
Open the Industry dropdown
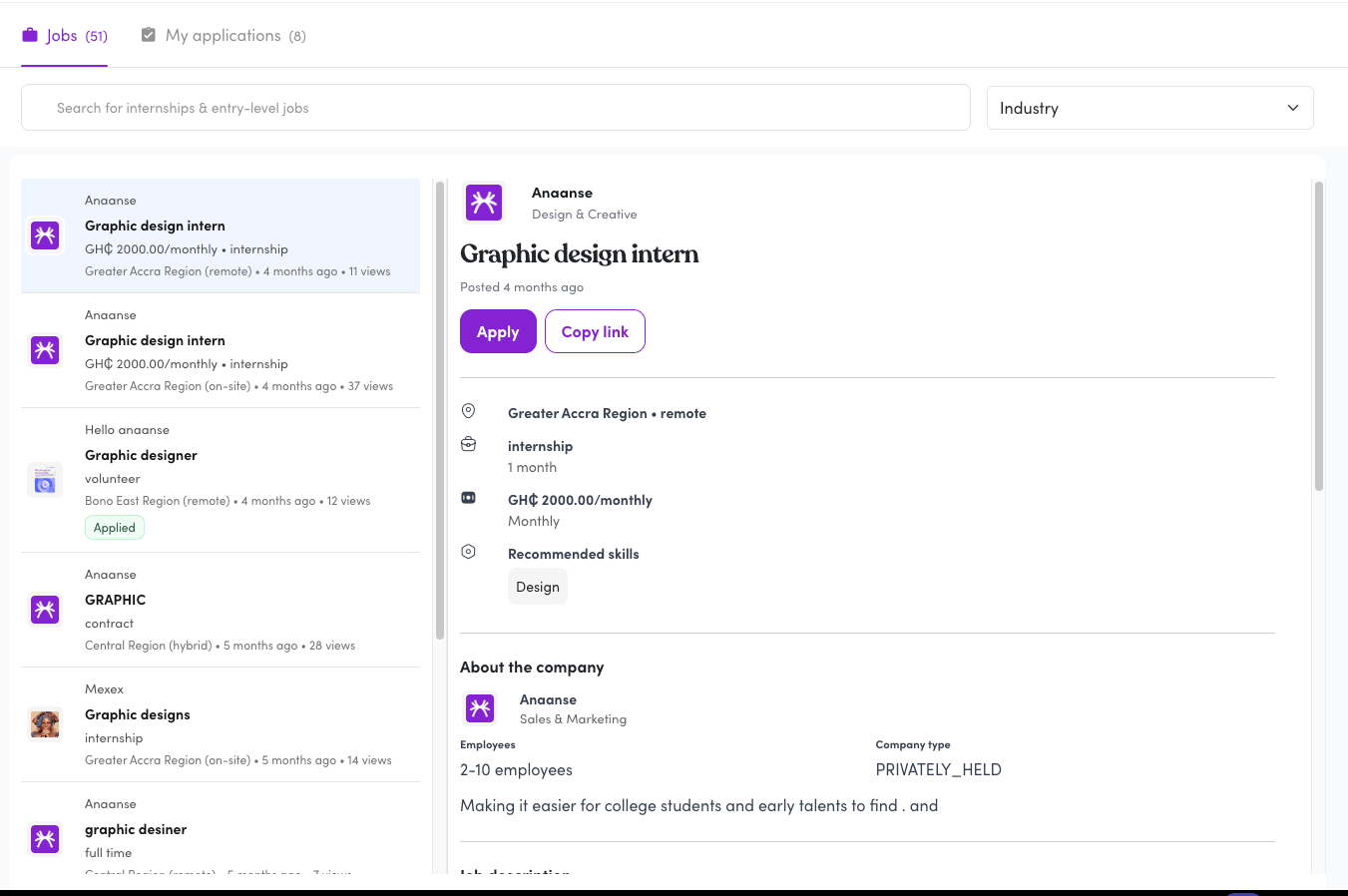tap(1149, 108)
